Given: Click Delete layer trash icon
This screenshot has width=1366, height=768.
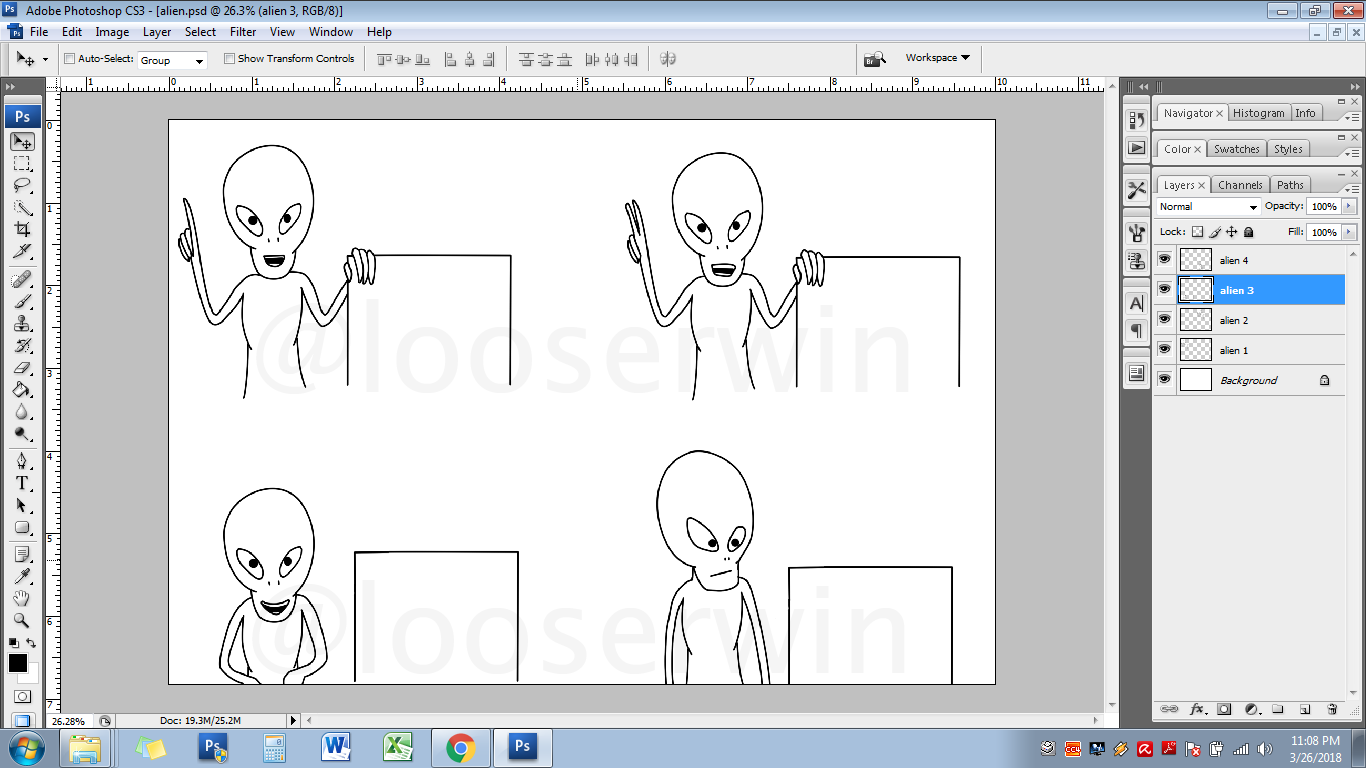Looking at the screenshot, I should tap(1332, 709).
